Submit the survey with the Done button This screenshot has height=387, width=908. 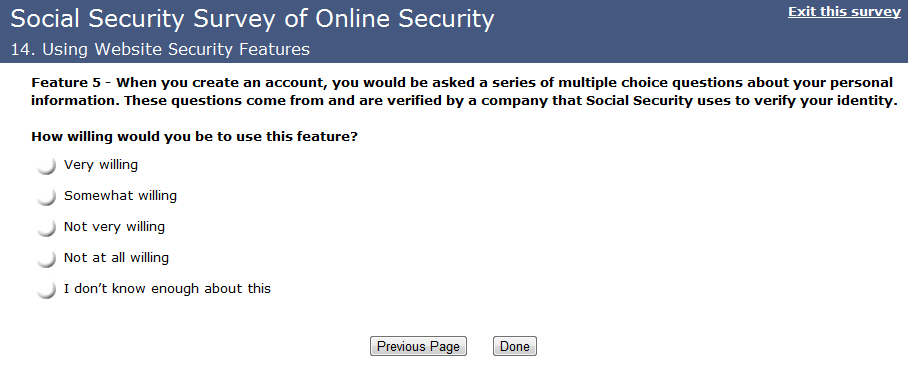515,346
